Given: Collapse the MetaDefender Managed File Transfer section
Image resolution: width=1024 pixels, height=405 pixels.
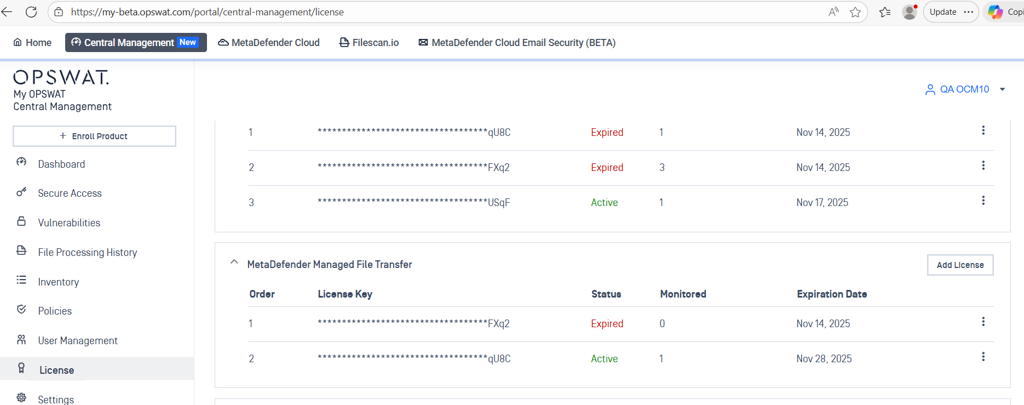Looking at the screenshot, I should point(234,263).
